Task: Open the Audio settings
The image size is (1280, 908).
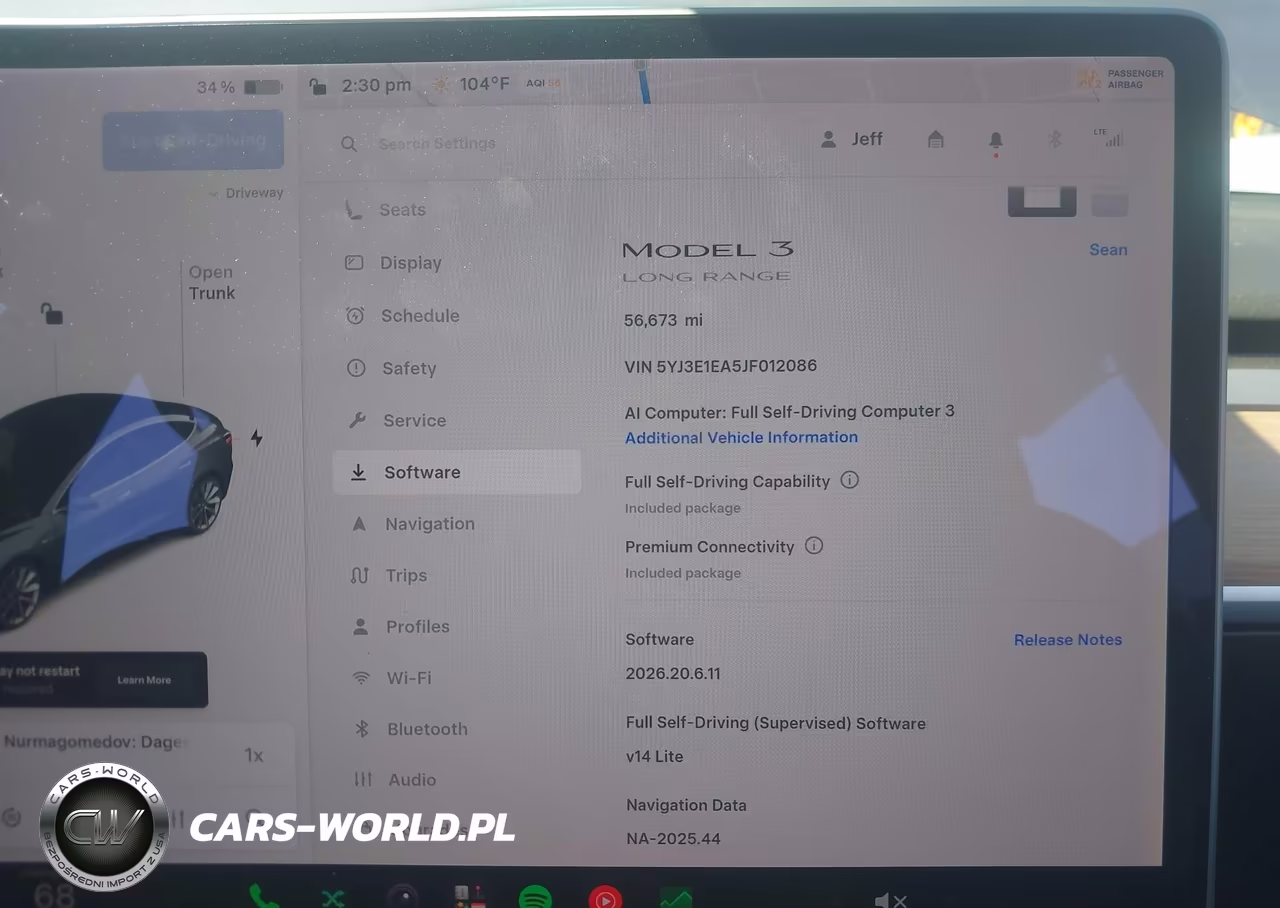Action: pos(395,780)
